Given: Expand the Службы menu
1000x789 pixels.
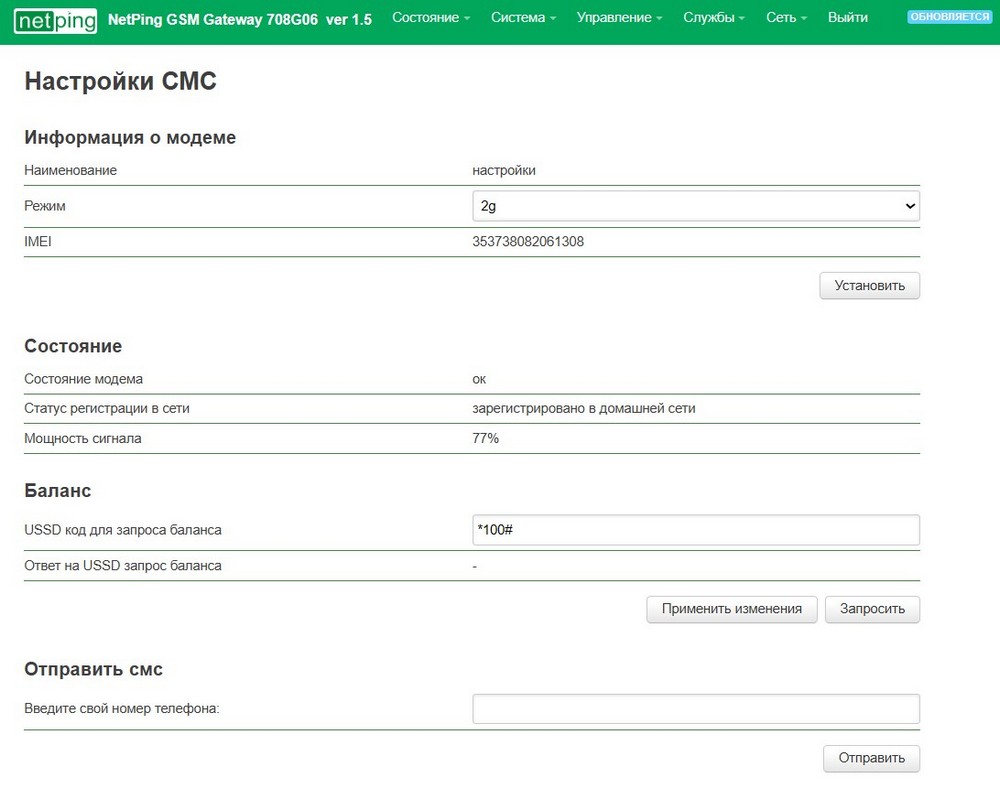Looking at the screenshot, I should click(713, 18).
